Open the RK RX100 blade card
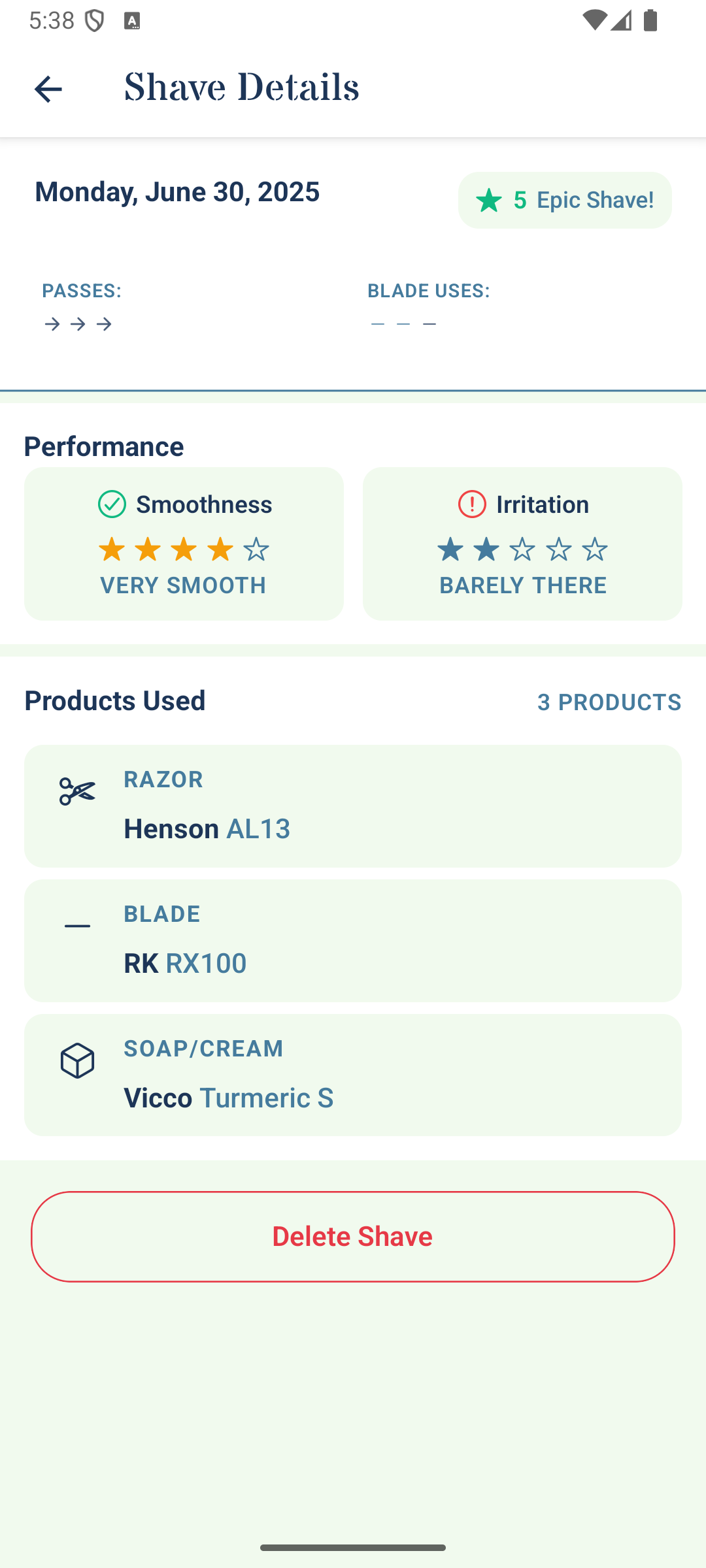This screenshot has width=706, height=1568. [x=353, y=941]
